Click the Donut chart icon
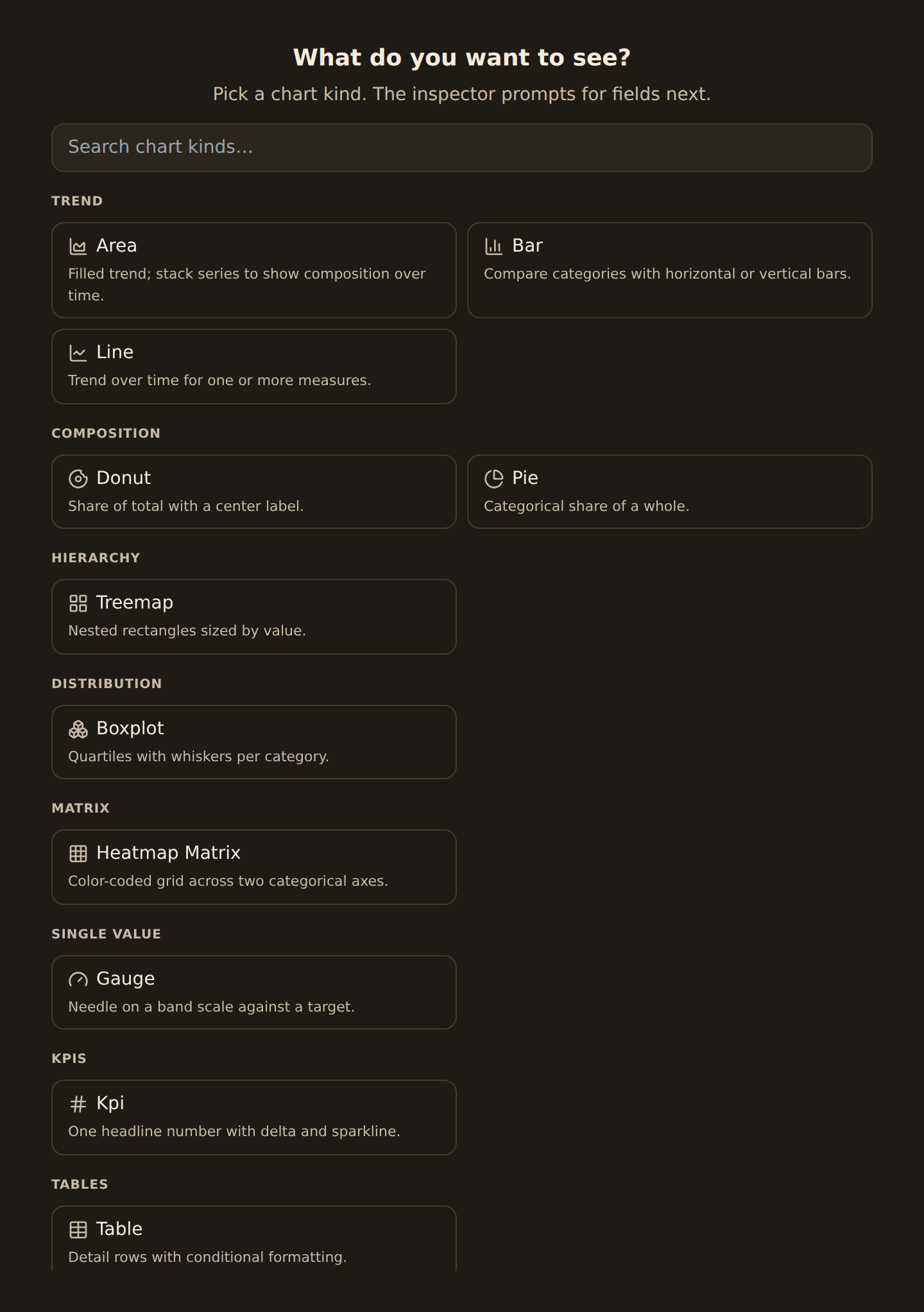 click(x=78, y=479)
